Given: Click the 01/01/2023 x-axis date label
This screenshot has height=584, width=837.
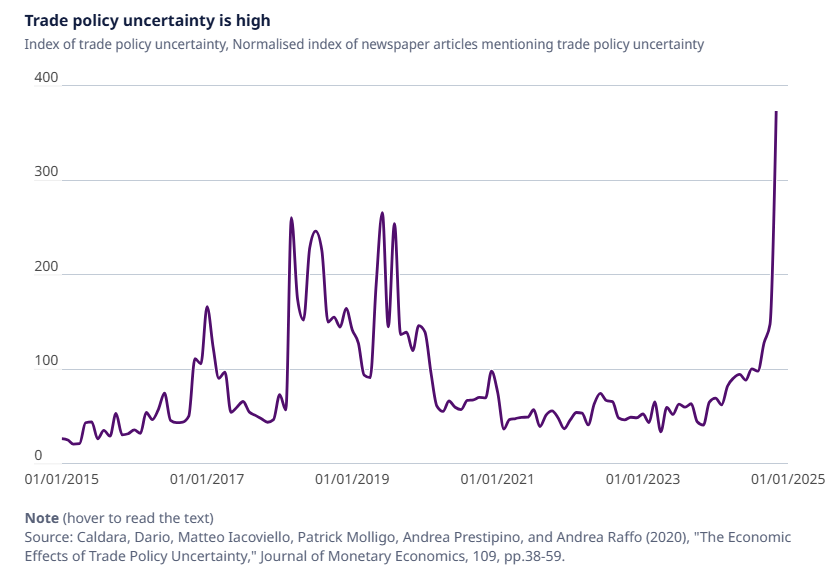Looking at the screenshot, I should click(x=643, y=479).
